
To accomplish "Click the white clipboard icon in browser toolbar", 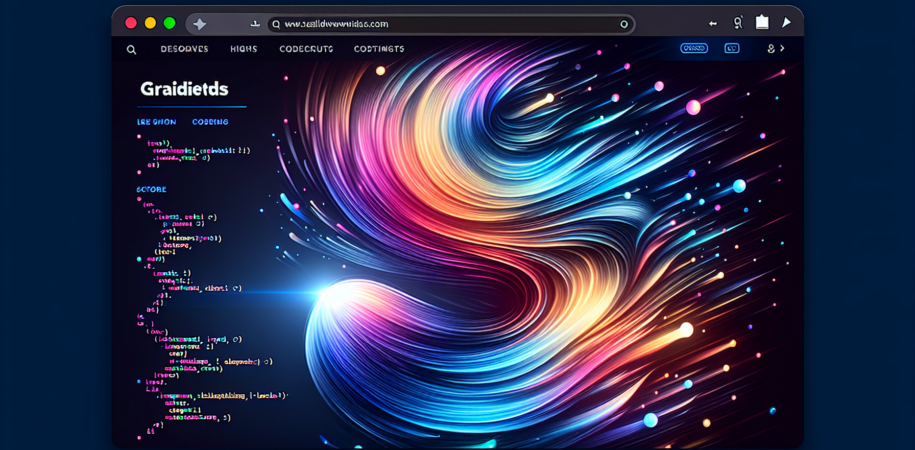I will tap(762, 22).
